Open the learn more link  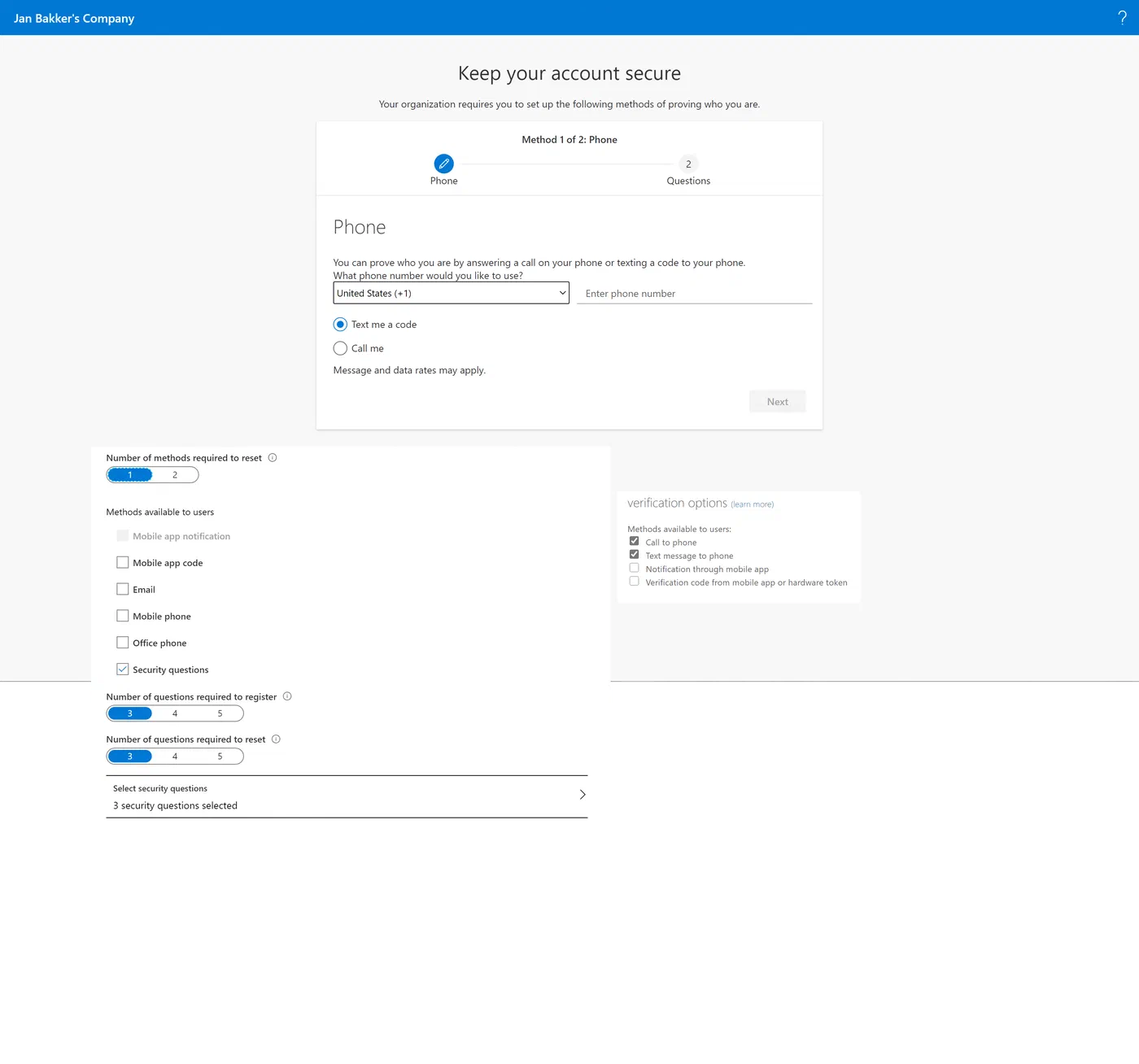click(x=753, y=504)
